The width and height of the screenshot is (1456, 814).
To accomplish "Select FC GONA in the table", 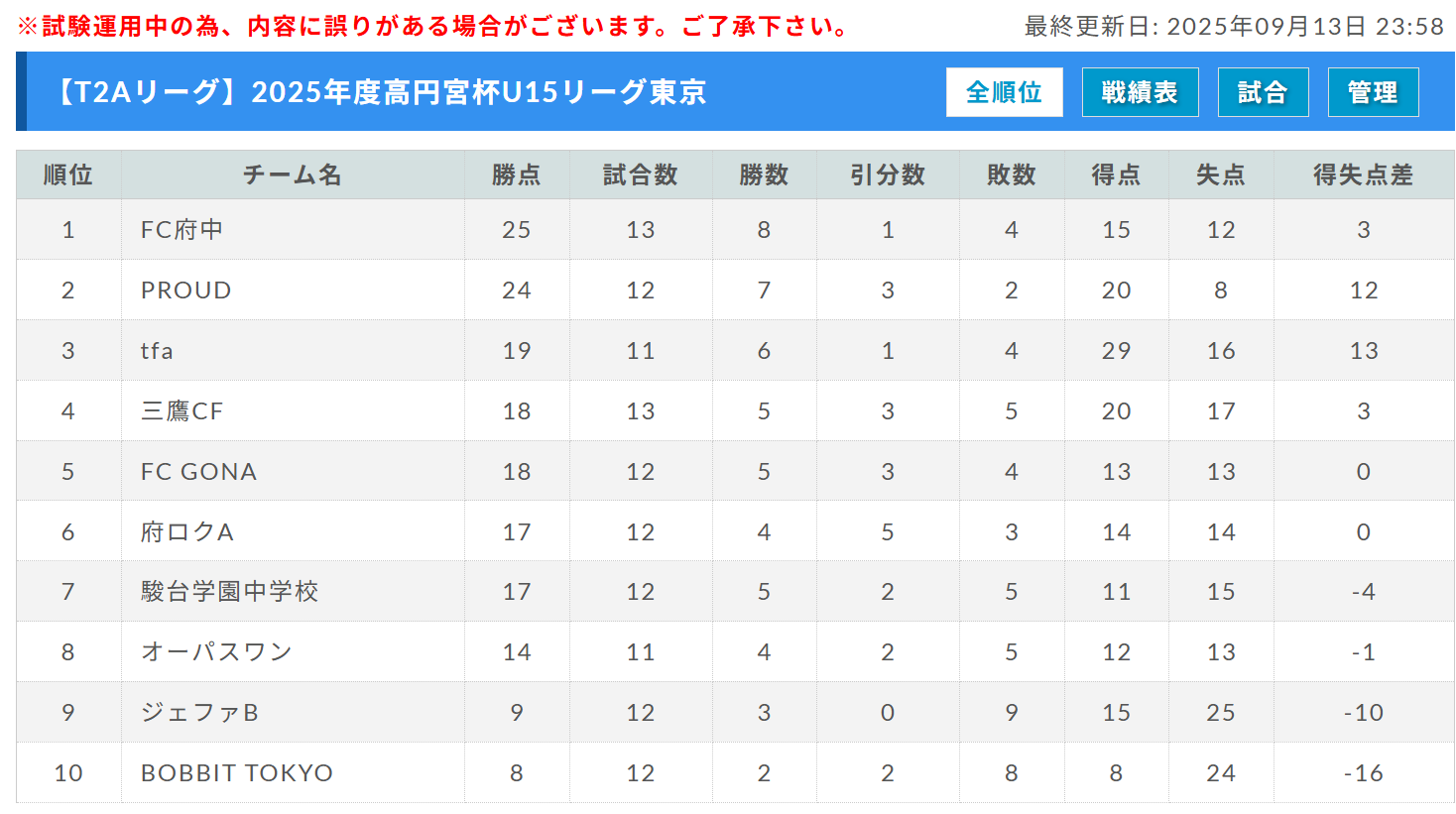I will pyautogui.click(x=198, y=472).
